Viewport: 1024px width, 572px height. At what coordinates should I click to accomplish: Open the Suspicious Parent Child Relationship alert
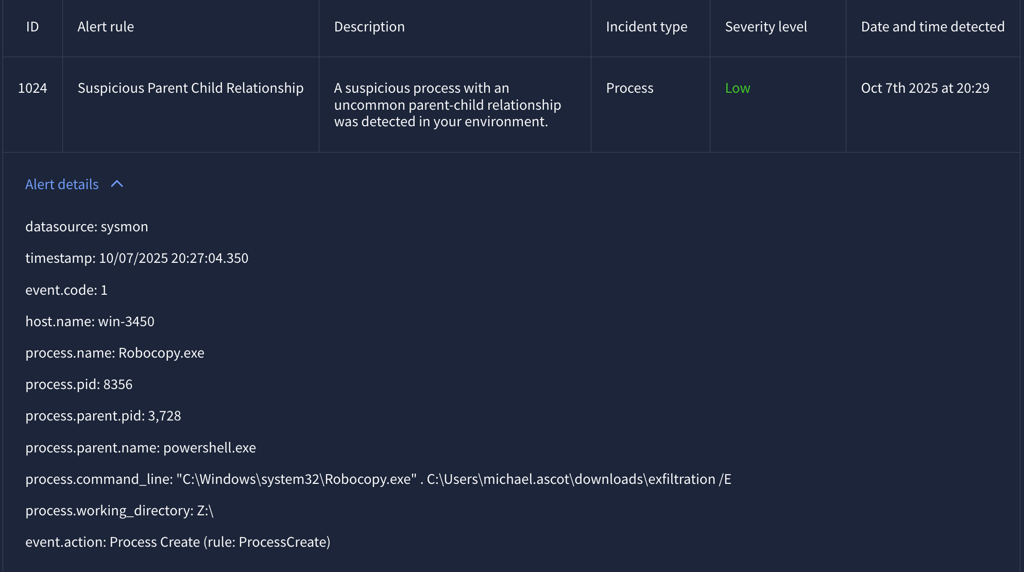[x=190, y=88]
